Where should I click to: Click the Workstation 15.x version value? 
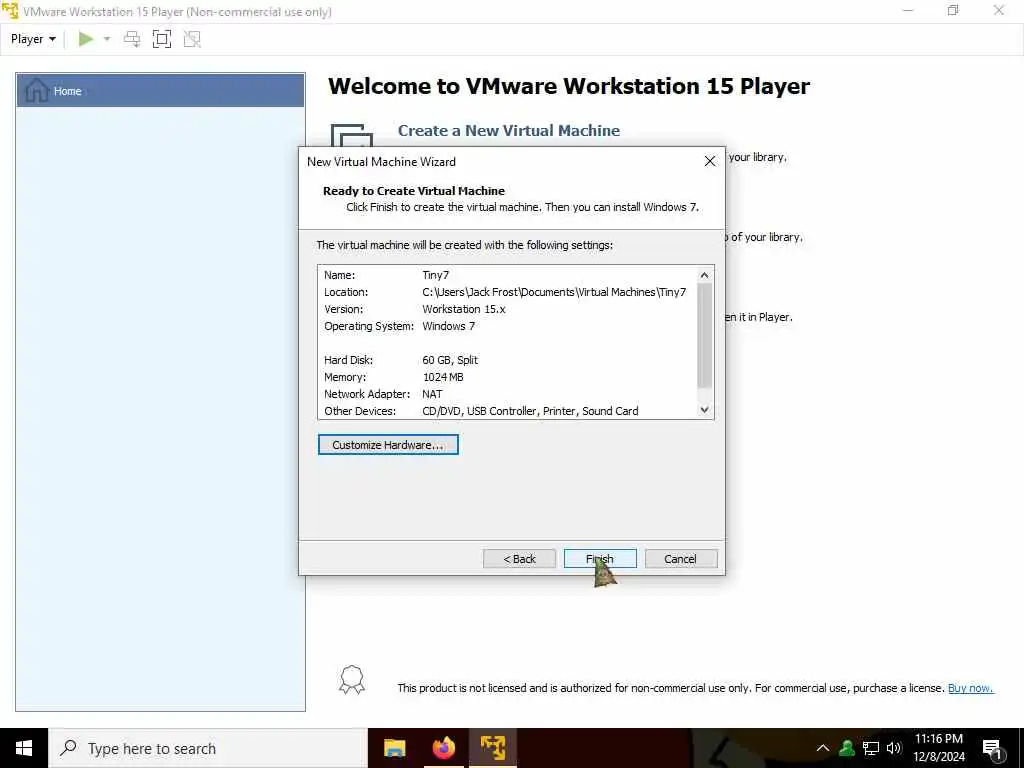coord(464,309)
